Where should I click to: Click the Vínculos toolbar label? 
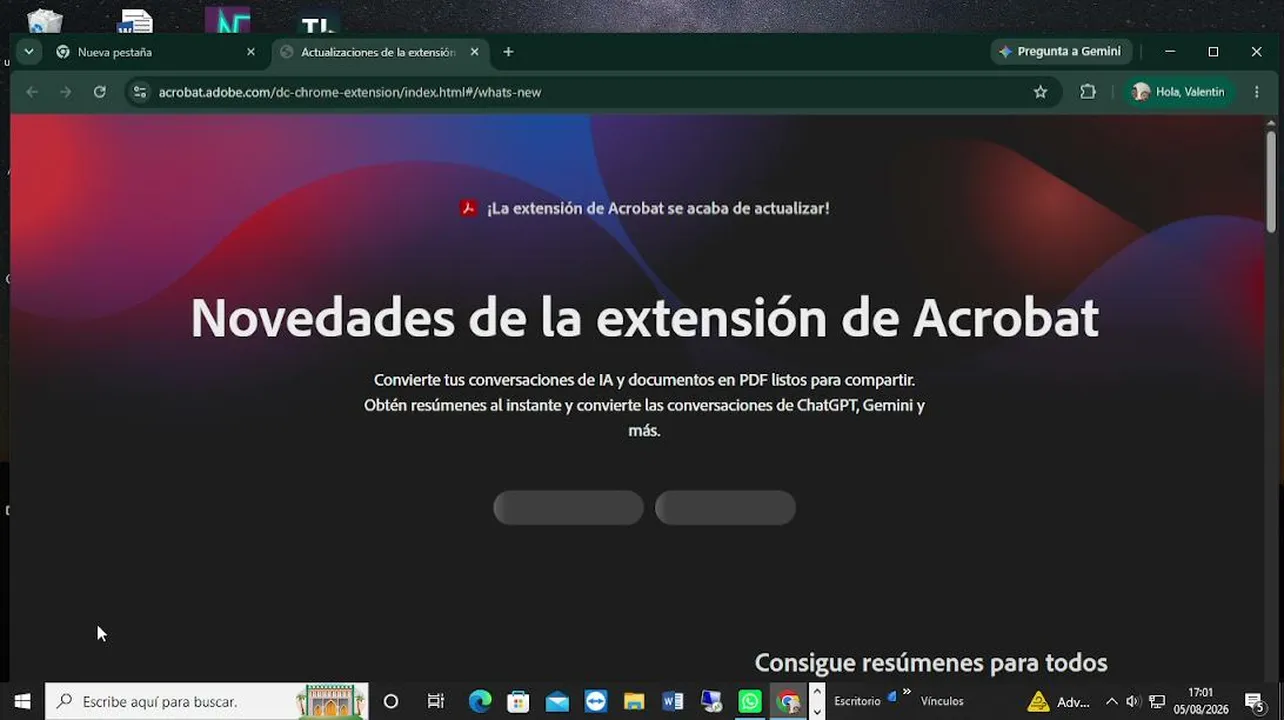(942, 701)
